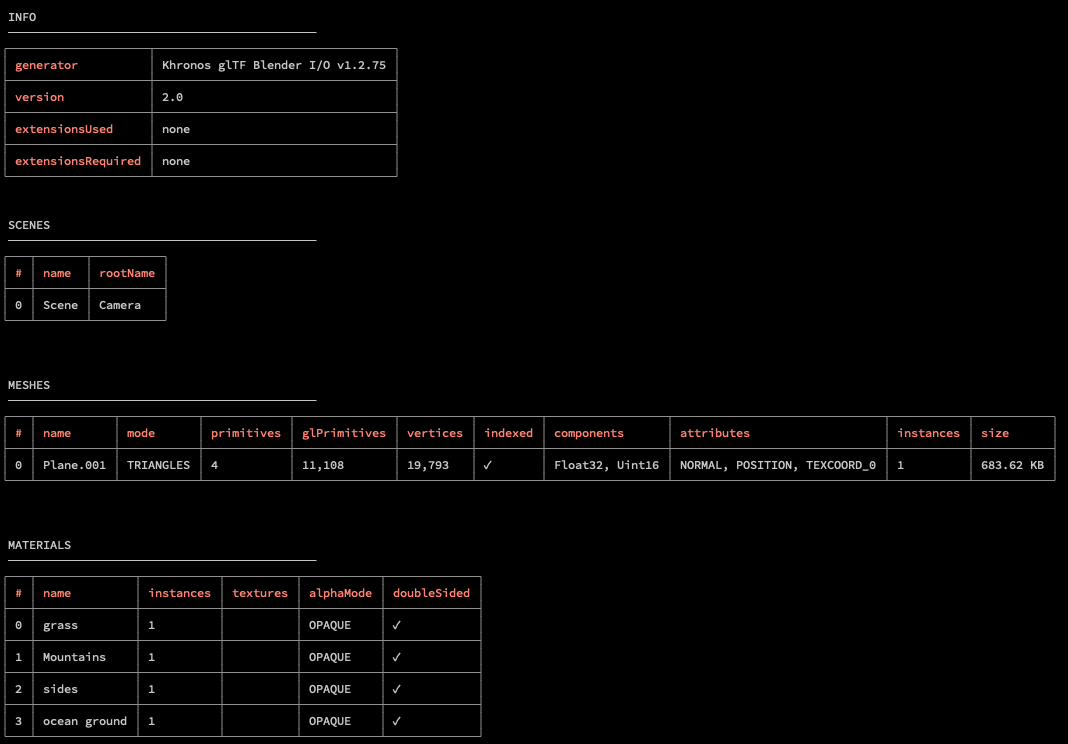
Task: Collapse the SCENES section header
Action: [x=29, y=225]
